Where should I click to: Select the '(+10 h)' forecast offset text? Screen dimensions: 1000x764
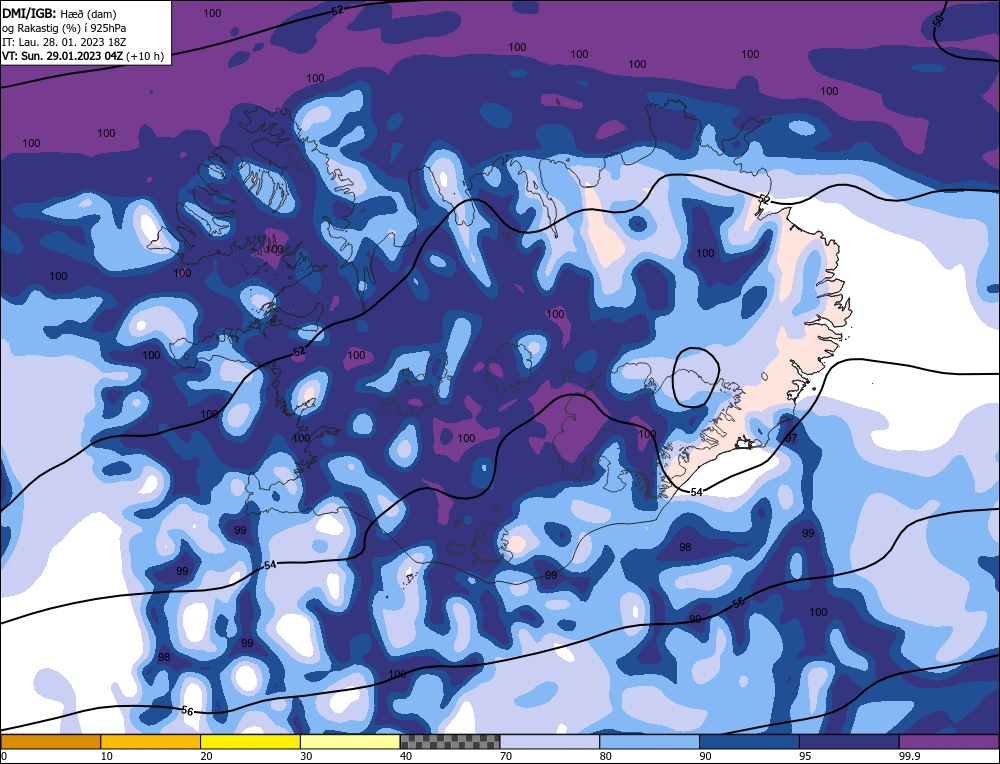[145, 56]
